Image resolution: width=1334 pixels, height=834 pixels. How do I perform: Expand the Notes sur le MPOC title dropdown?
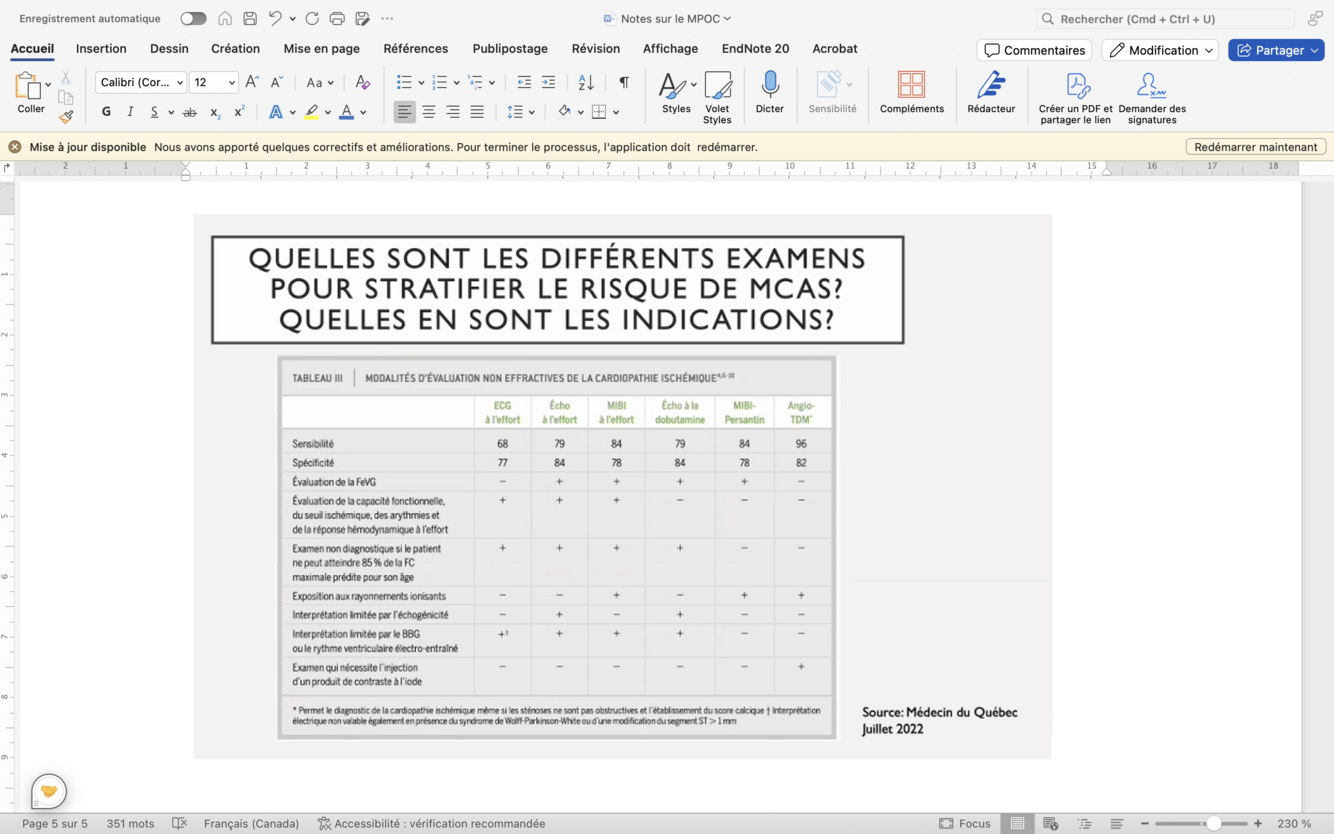(x=727, y=19)
